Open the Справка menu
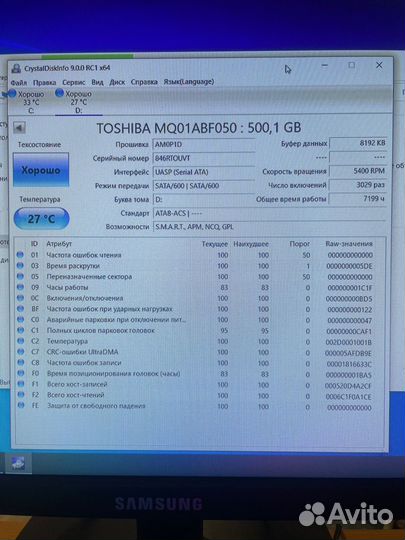The width and height of the screenshot is (405, 540). 144,82
